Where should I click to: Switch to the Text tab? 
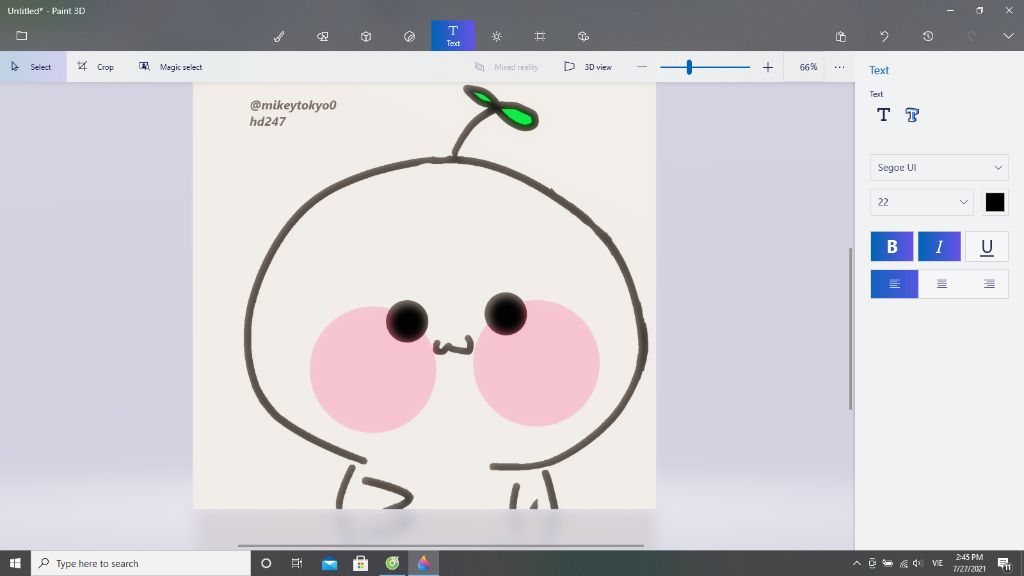click(453, 36)
